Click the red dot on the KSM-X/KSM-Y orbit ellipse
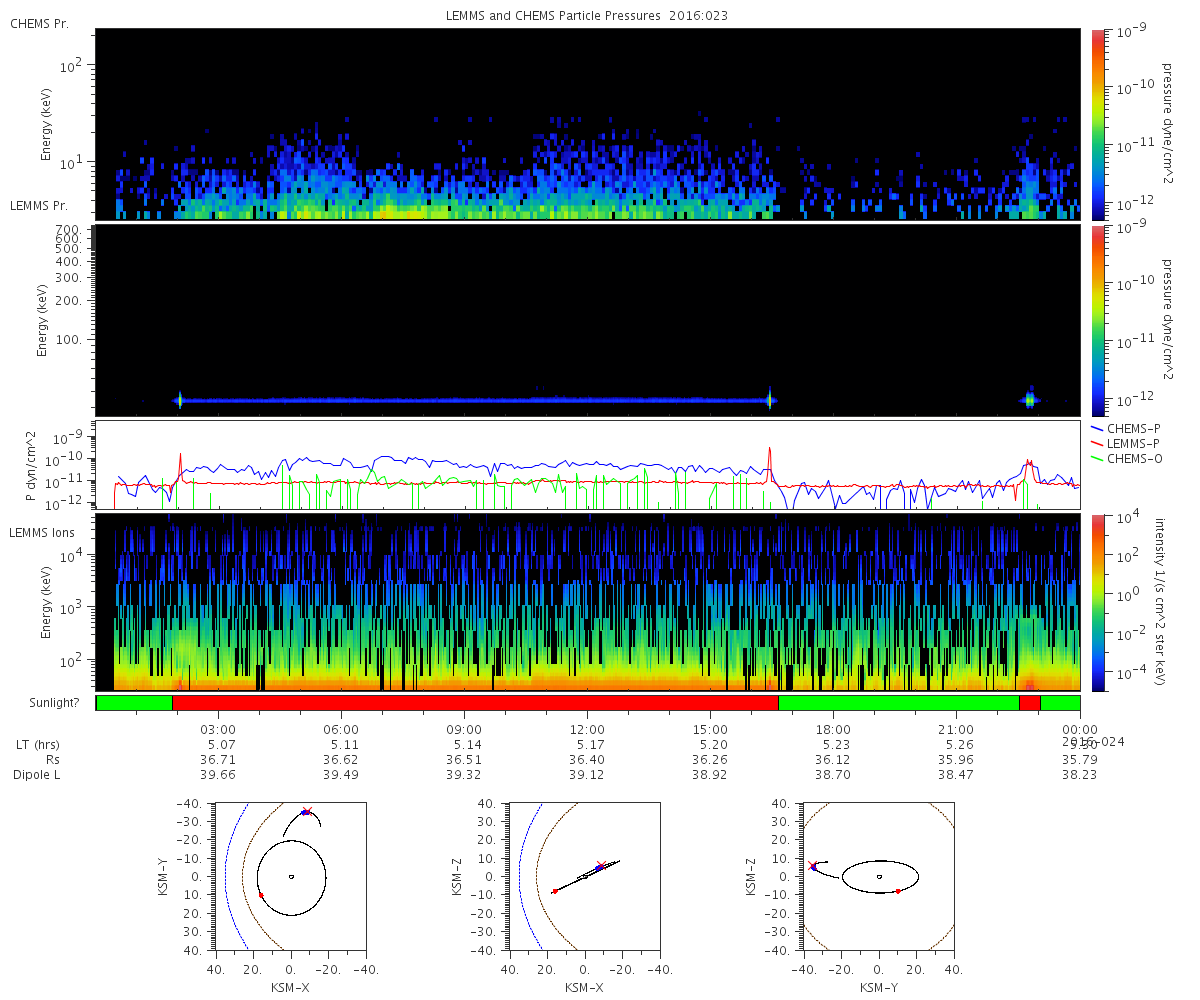Image resolution: width=1200 pixels, height=1000 pixels. [x=261, y=895]
